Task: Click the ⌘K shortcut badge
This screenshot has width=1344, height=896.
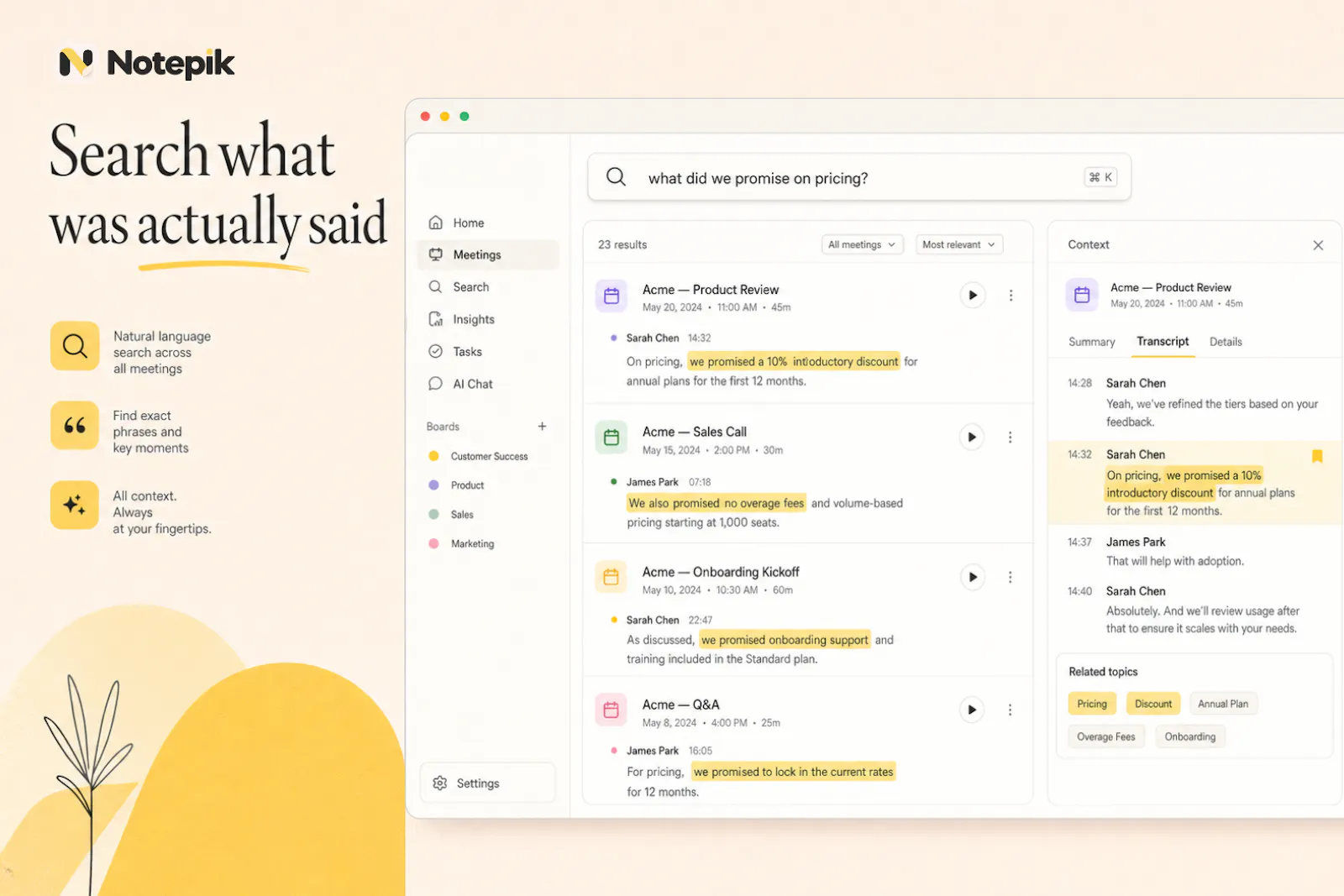Action: pyautogui.click(x=1100, y=177)
